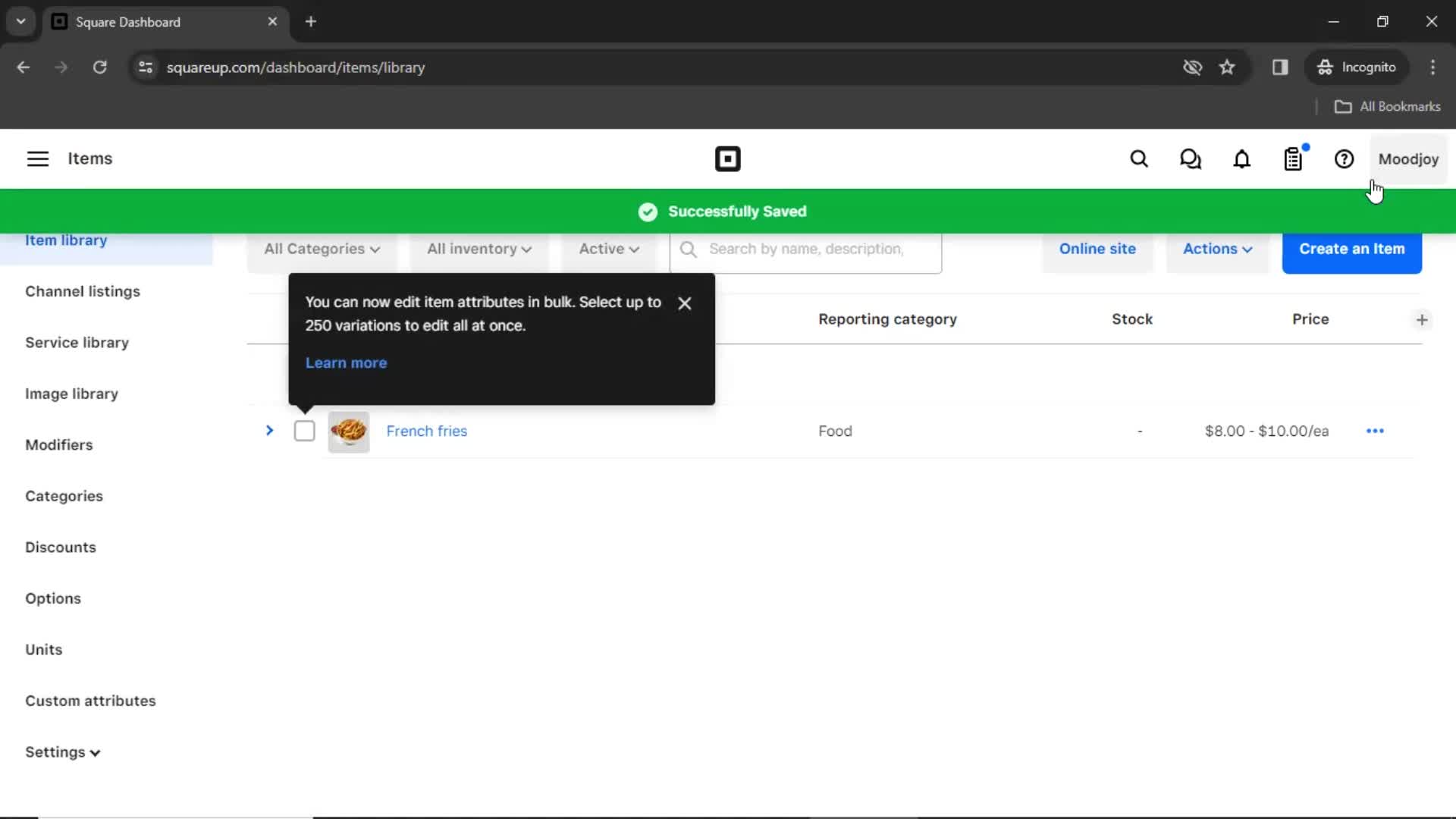Open the All inventory filter
This screenshot has width=1456, height=819.
click(479, 249)
